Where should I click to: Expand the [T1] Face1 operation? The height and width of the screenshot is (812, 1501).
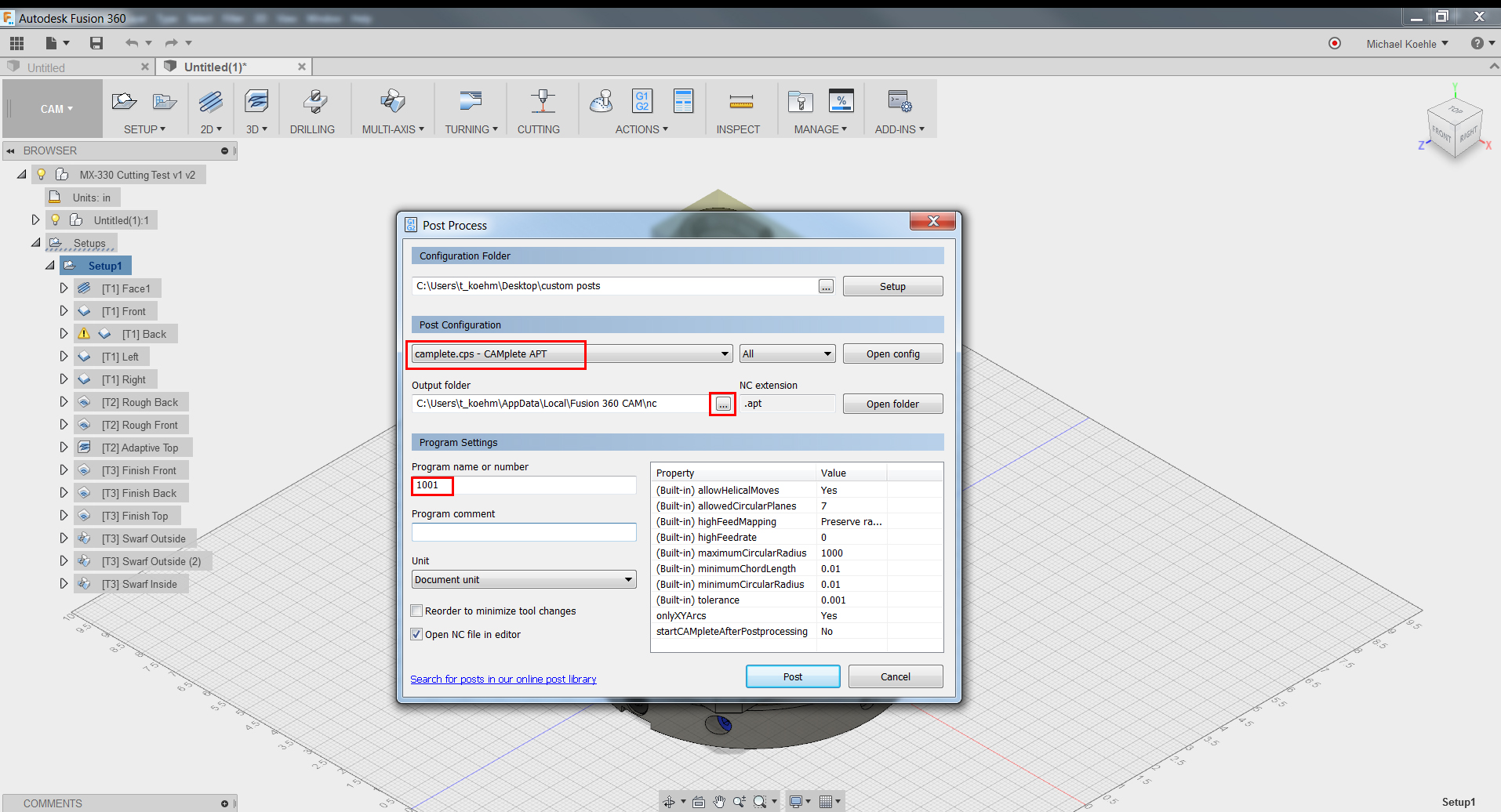coord(64,288)
